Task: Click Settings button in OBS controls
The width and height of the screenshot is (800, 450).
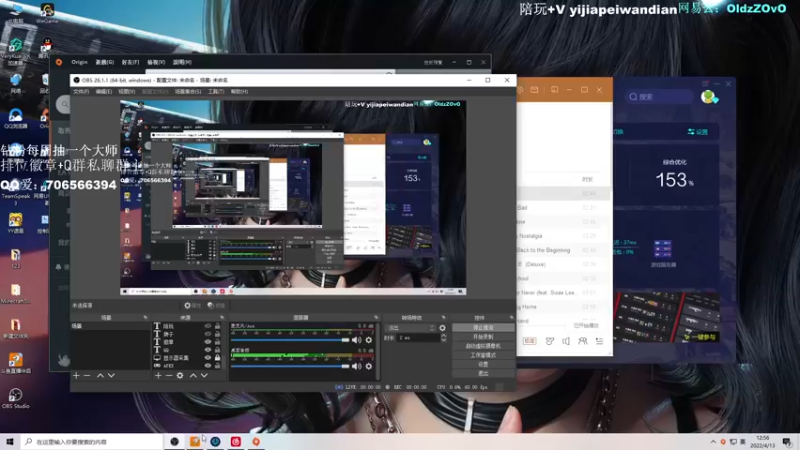Action: click(x=483, y=364)
